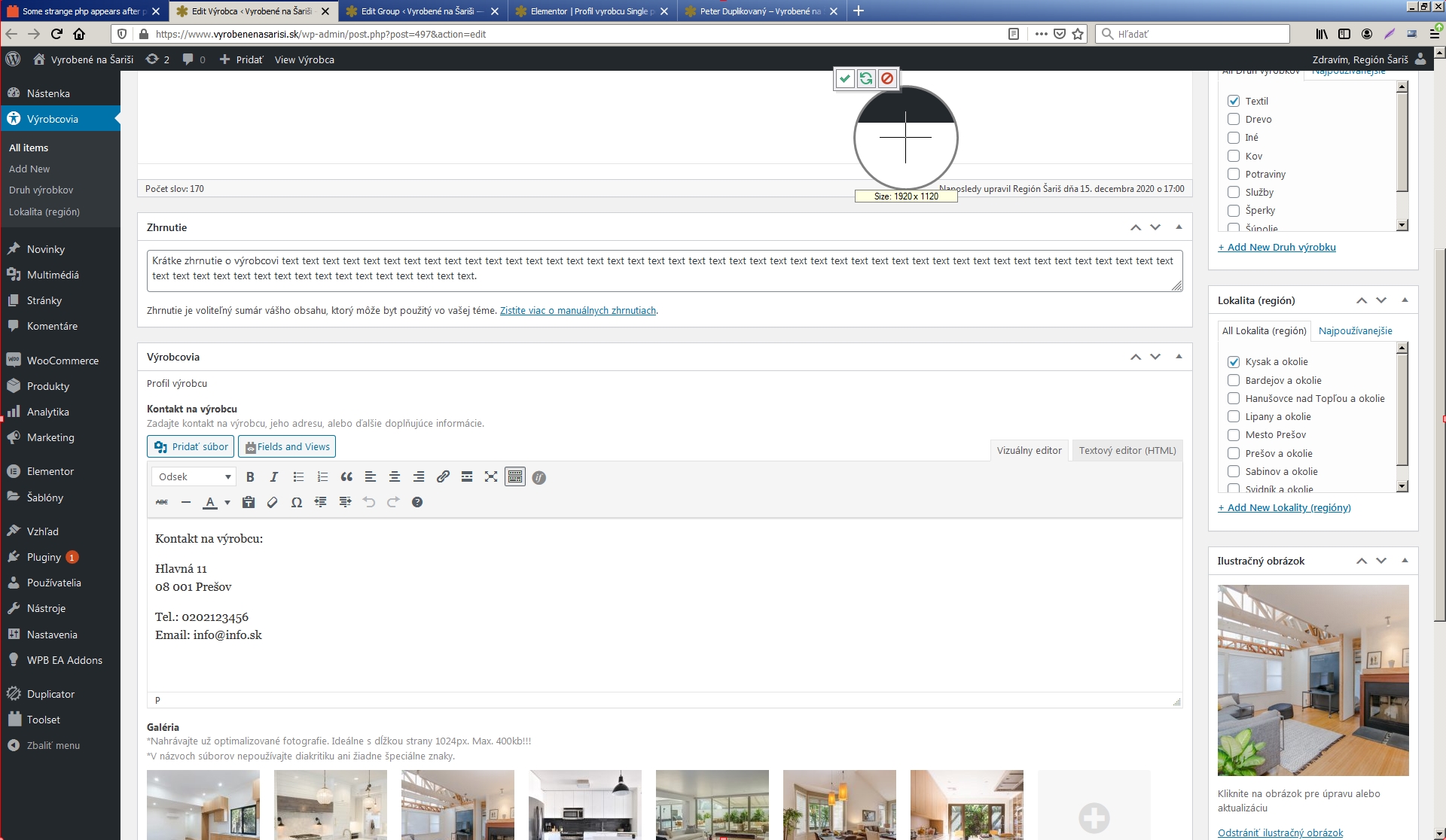Click Fields and Views button

tap(287, 446)
